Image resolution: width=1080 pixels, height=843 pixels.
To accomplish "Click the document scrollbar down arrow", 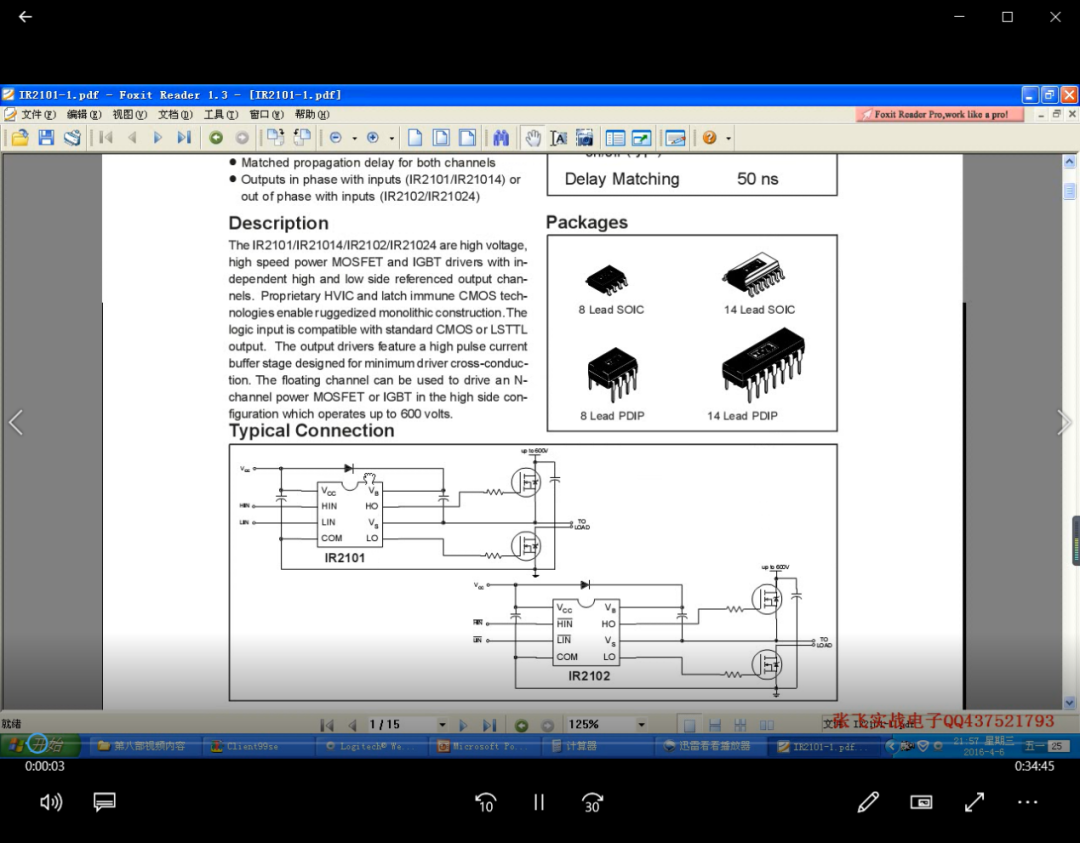I will [x=1069, y=702].
